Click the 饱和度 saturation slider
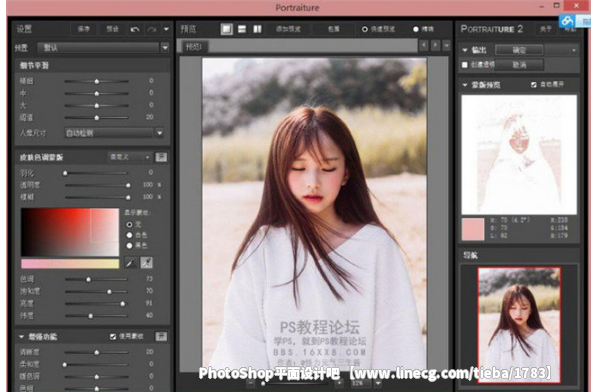 (x=96, y=291)
